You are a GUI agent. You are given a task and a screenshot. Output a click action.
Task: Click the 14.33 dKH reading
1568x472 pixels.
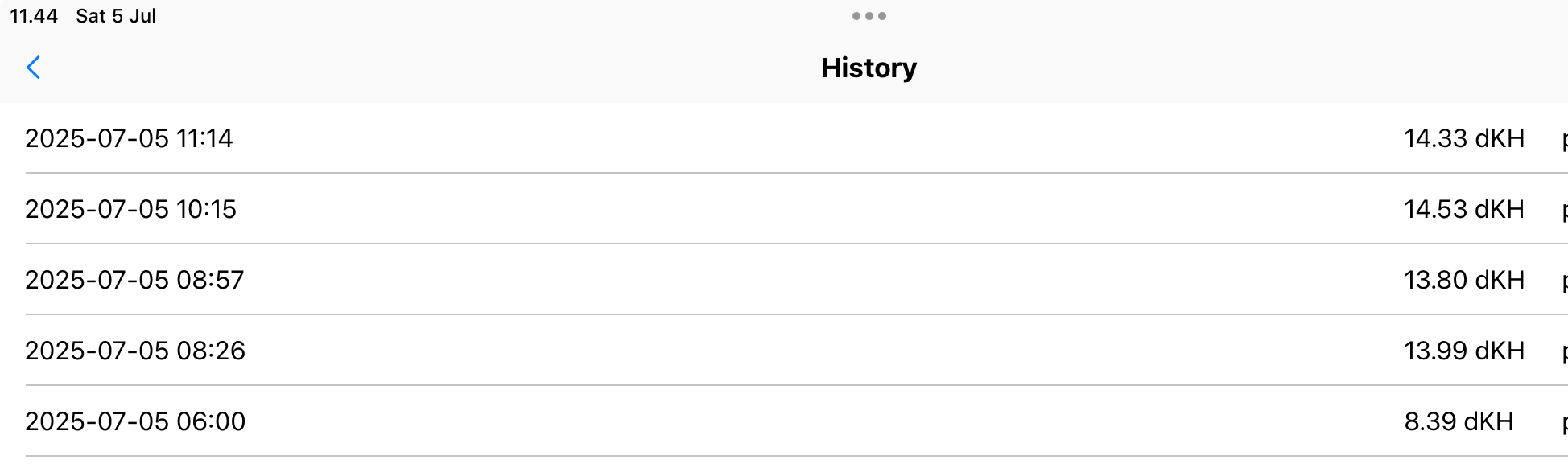click(x=1464, y=138)
